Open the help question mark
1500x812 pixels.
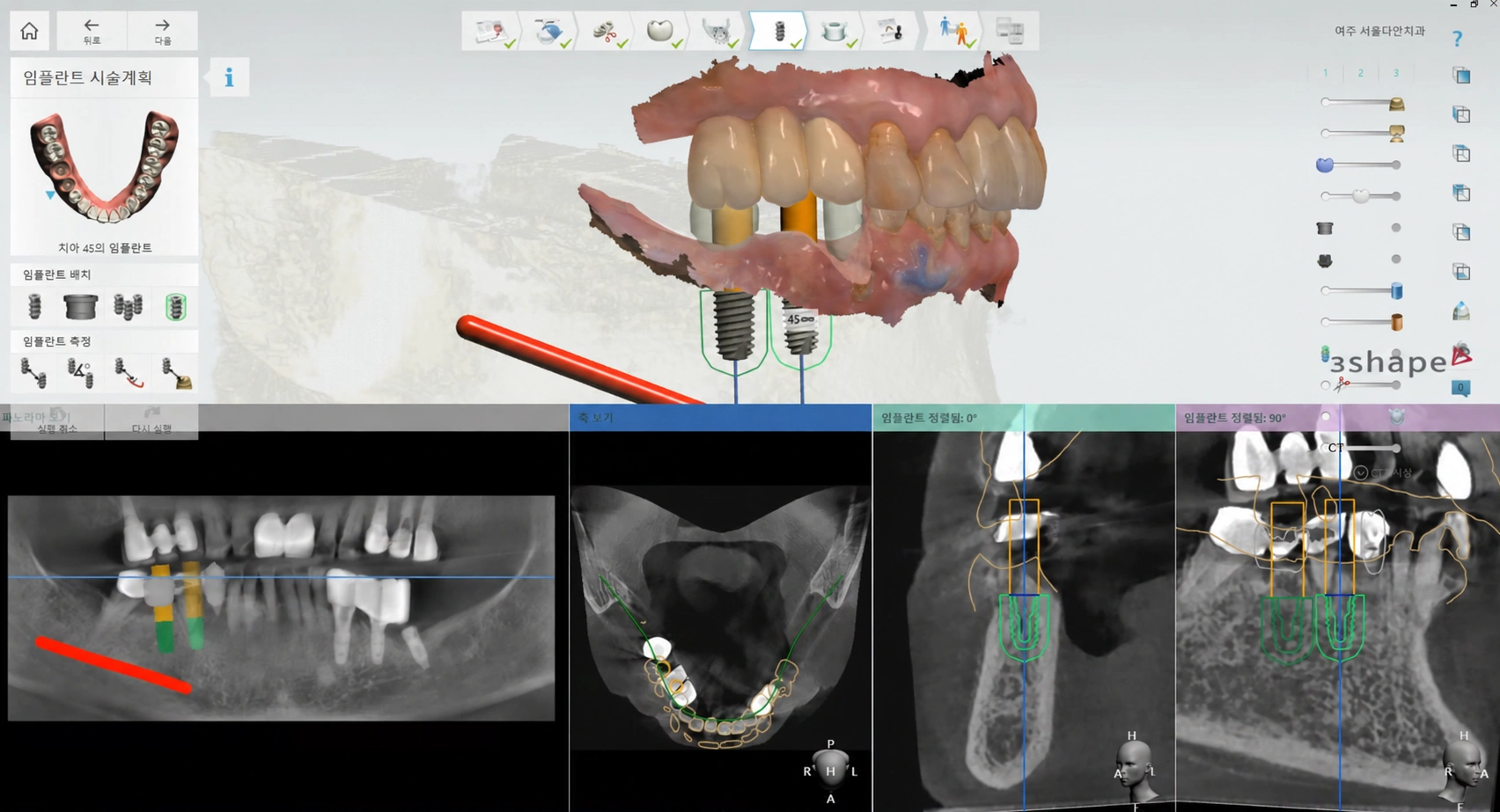[1458, 39]
